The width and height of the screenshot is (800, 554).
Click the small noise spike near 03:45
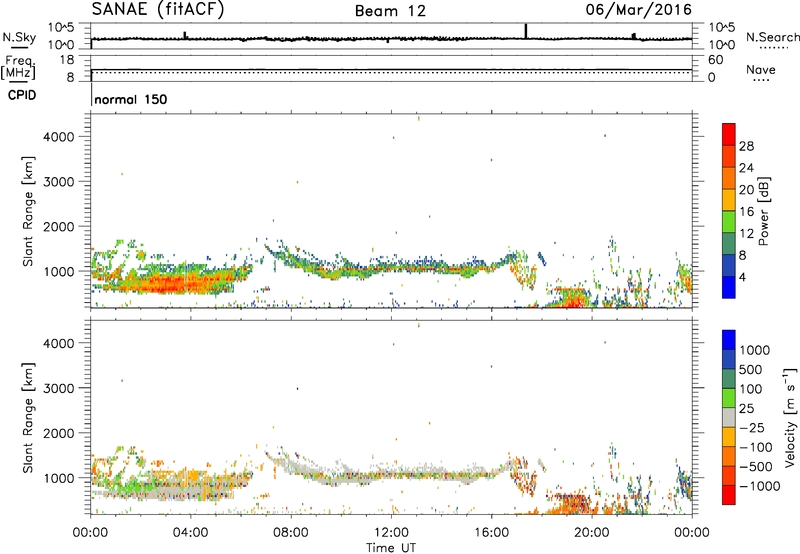(x=185, y=35)
